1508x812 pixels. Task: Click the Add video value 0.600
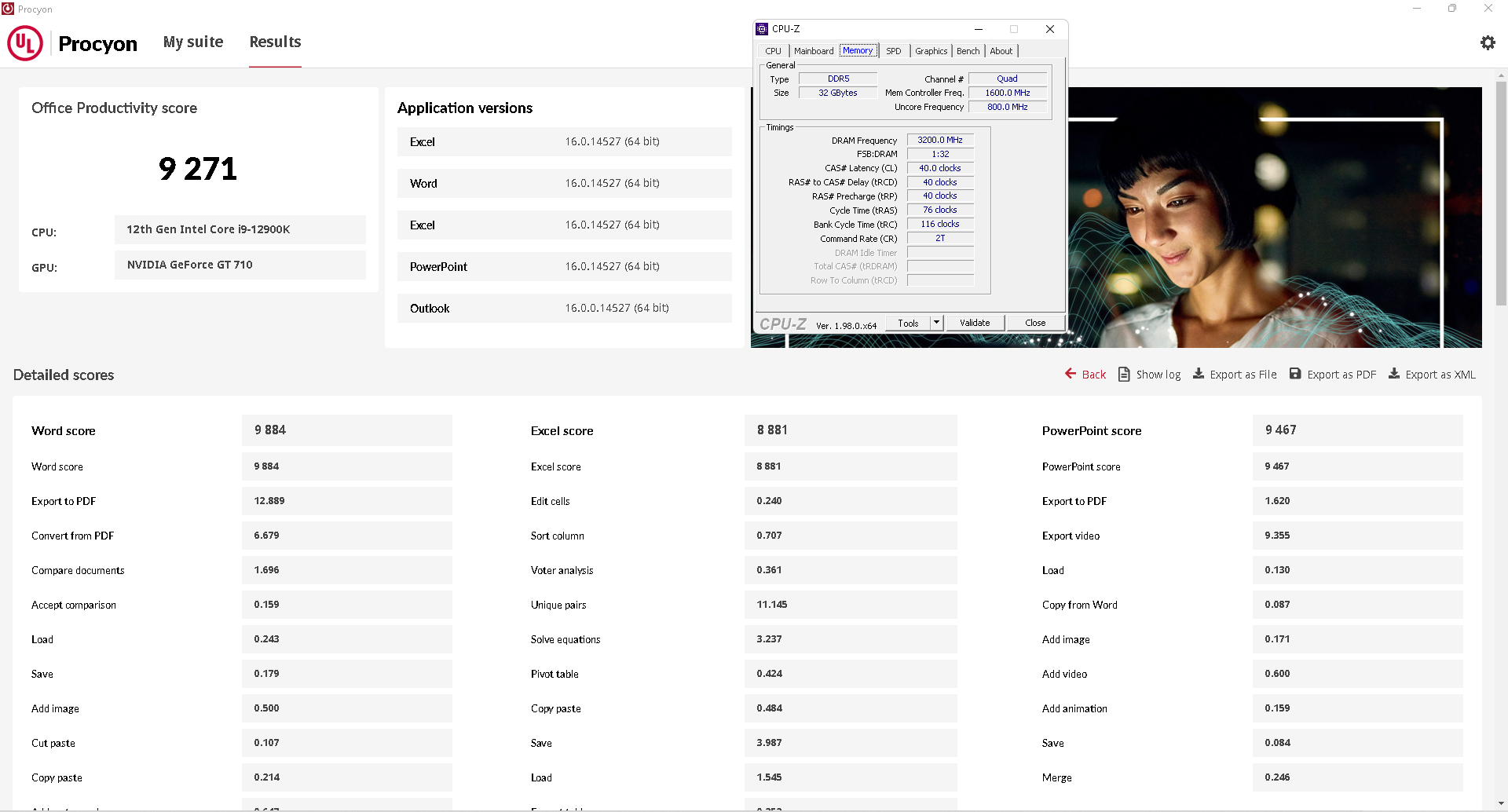pos(1358,674)
